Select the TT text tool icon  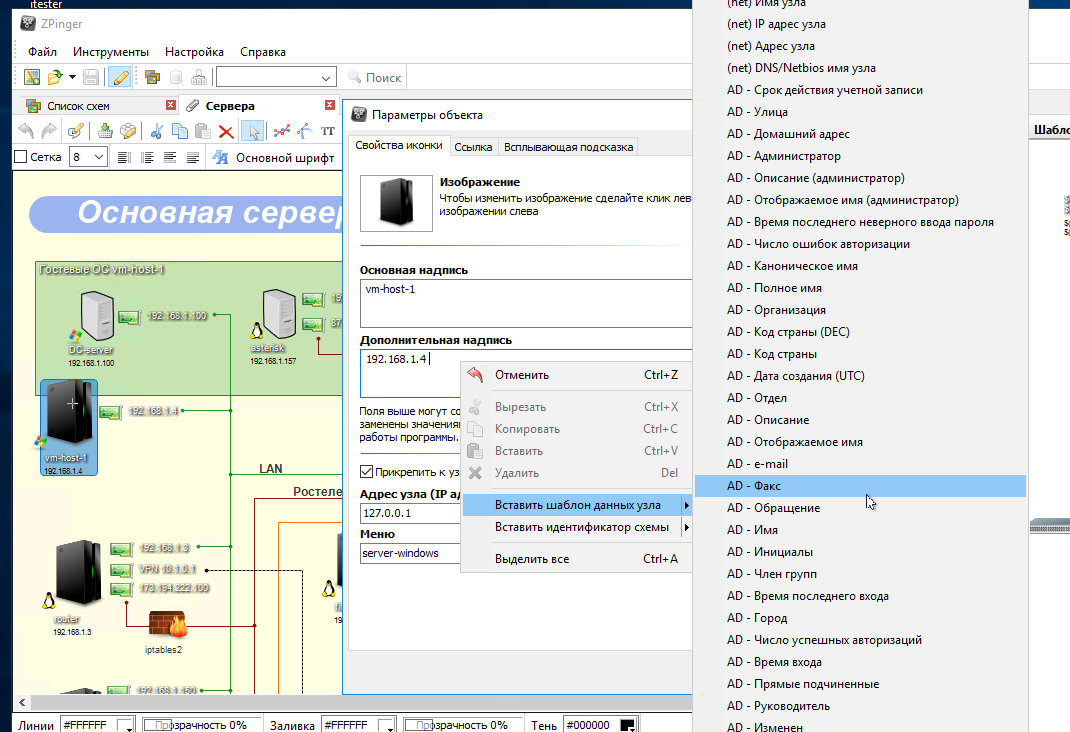(327, 131)
